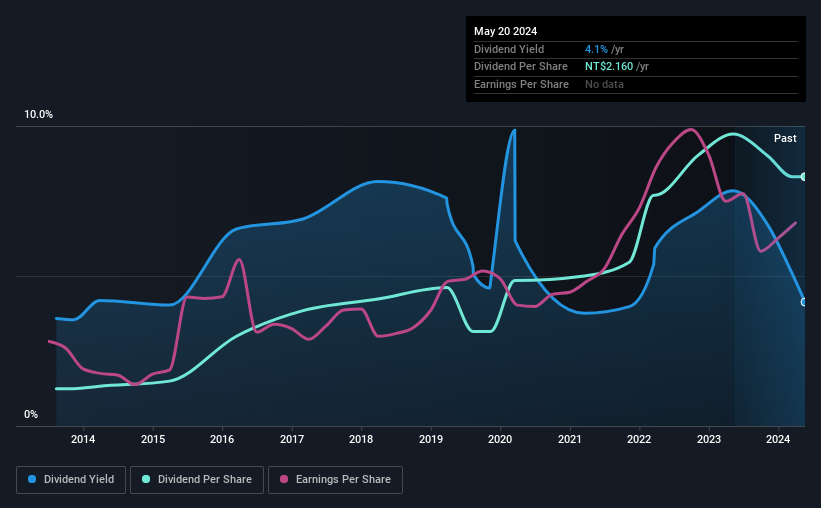
Task: Click the 10.0% y-axis label
Action: pyautogui.click(x=38, y=115)
